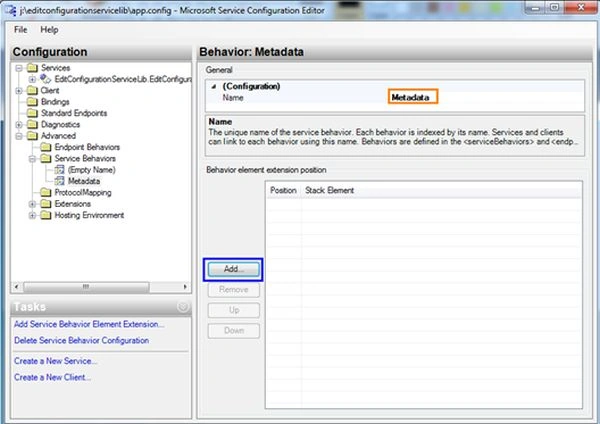
Task: Select the Client tree label
Action: coord(50,91)
